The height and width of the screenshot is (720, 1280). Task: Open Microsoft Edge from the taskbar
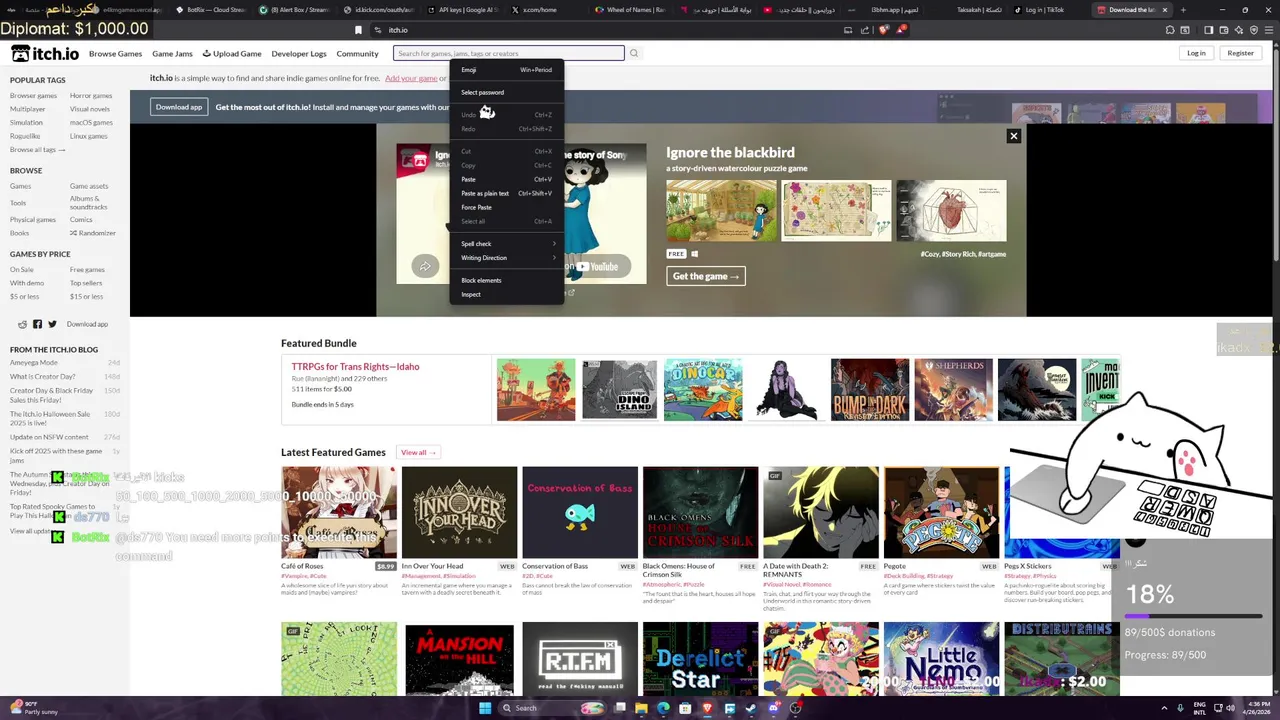pyautogui.click(x=663, y=708)
